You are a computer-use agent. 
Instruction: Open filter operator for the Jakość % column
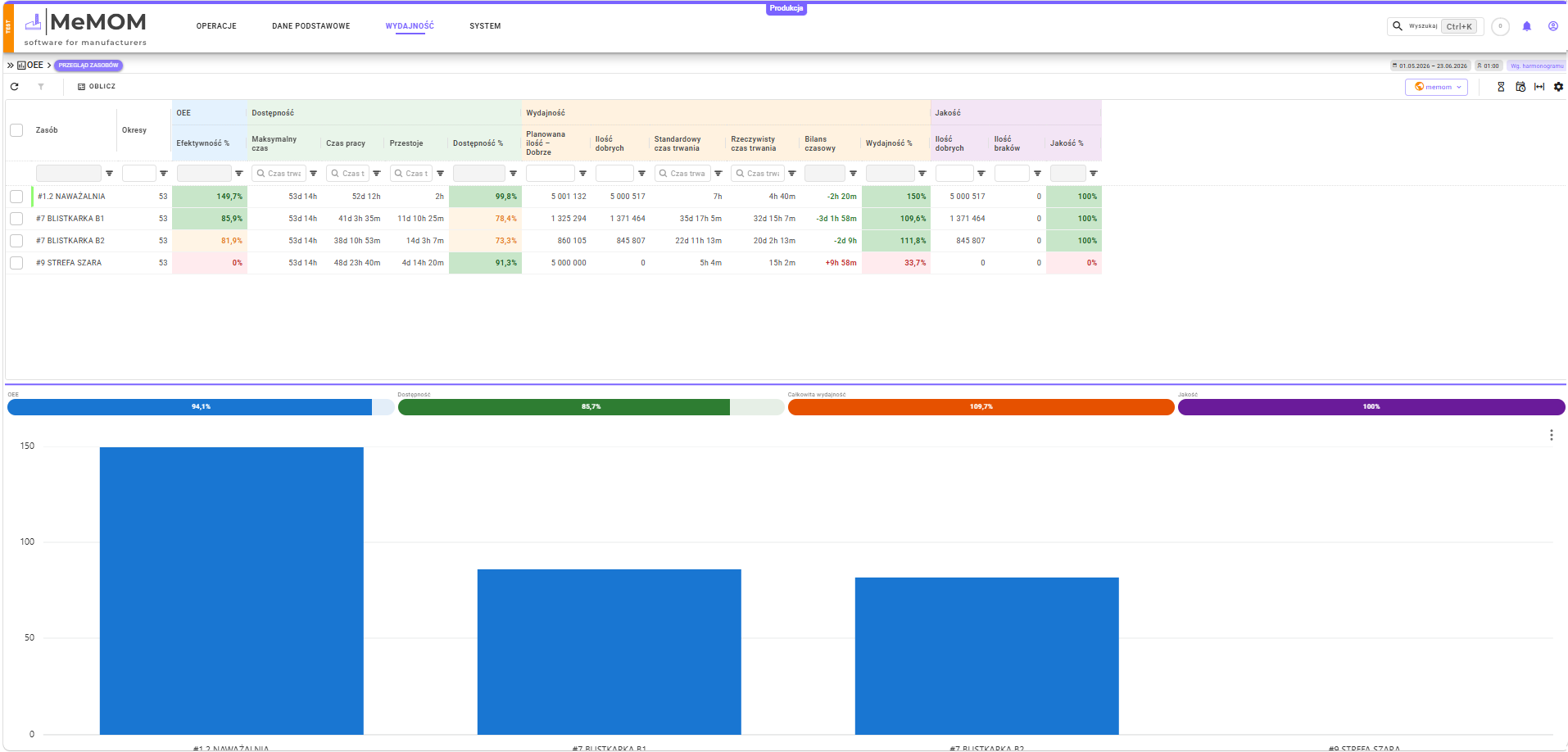pos(1093,174)
